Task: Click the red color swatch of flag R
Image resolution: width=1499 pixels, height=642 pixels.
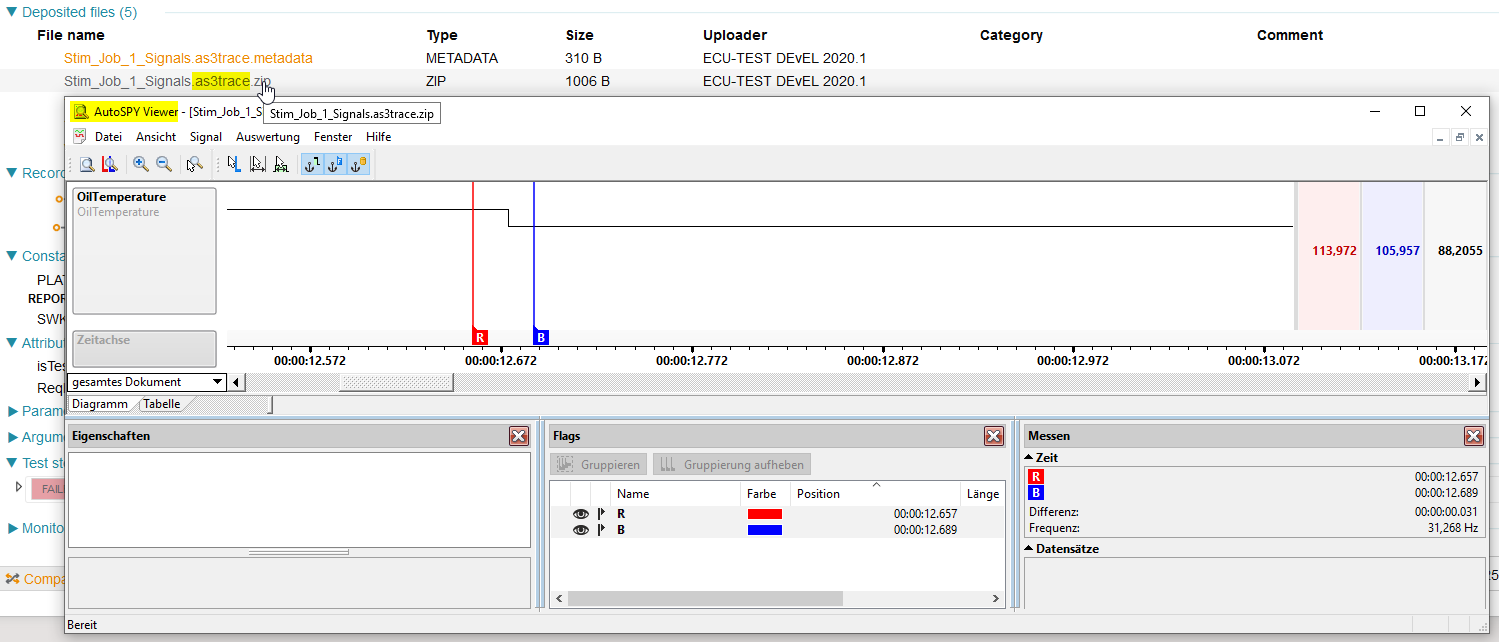Action: 765,514
